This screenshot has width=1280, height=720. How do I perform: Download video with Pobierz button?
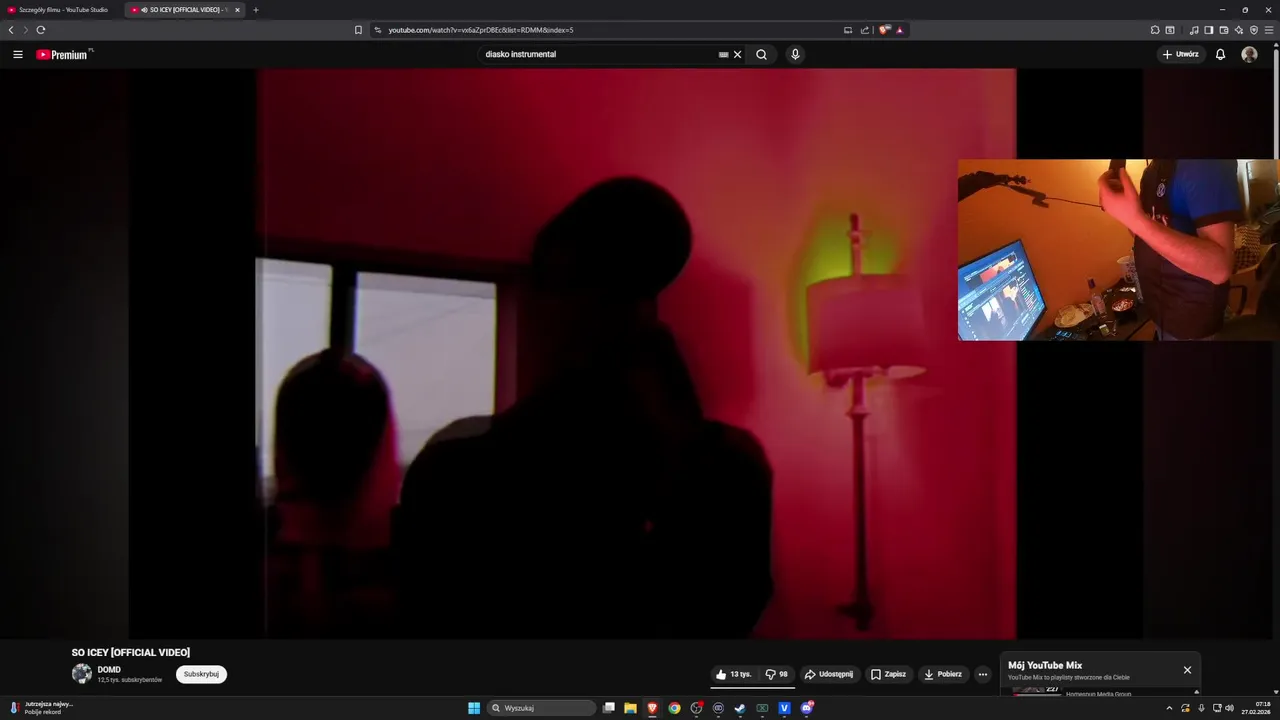tap(943, 674)
